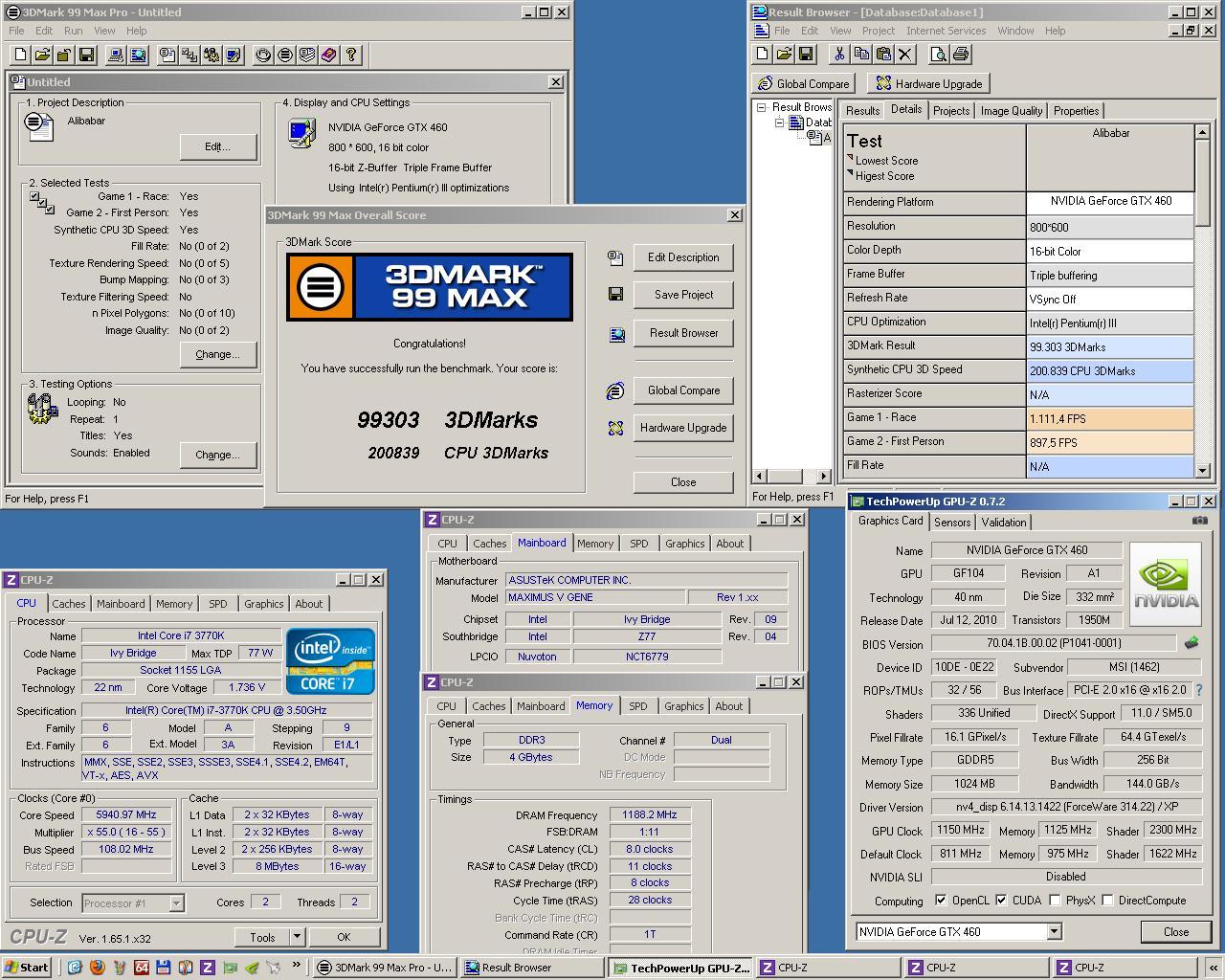Open Processor #1 selection dropdown in CPU-Z
The height and width of the screenshot is (980, 1225).
point(176,902)
